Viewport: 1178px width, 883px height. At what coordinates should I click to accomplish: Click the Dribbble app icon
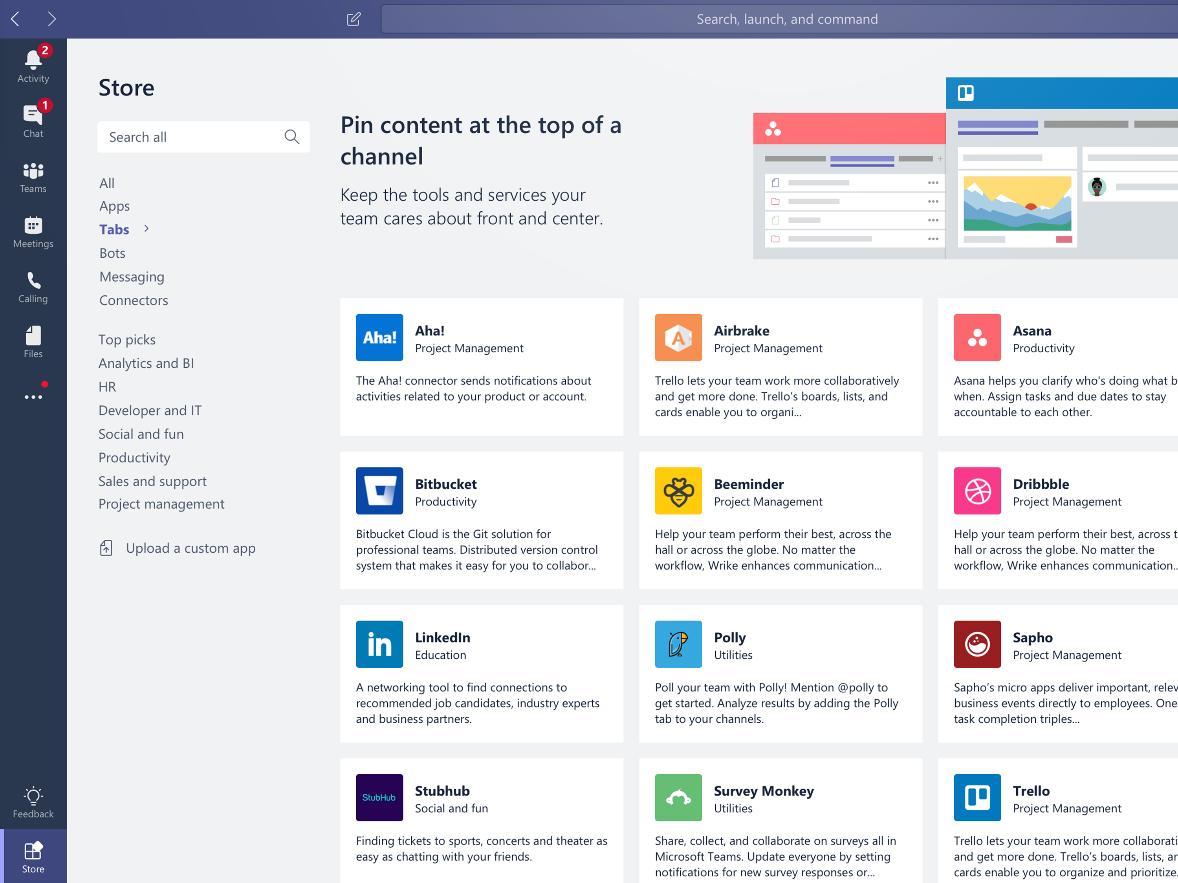pos(977,491)
